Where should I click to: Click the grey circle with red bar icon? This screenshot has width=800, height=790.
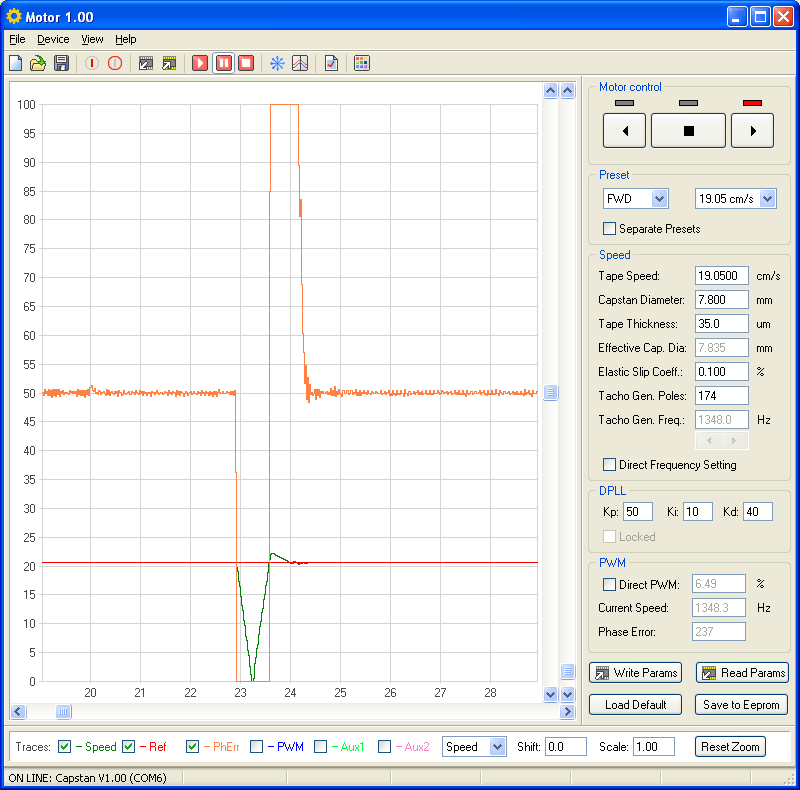(x=92, y=63)
